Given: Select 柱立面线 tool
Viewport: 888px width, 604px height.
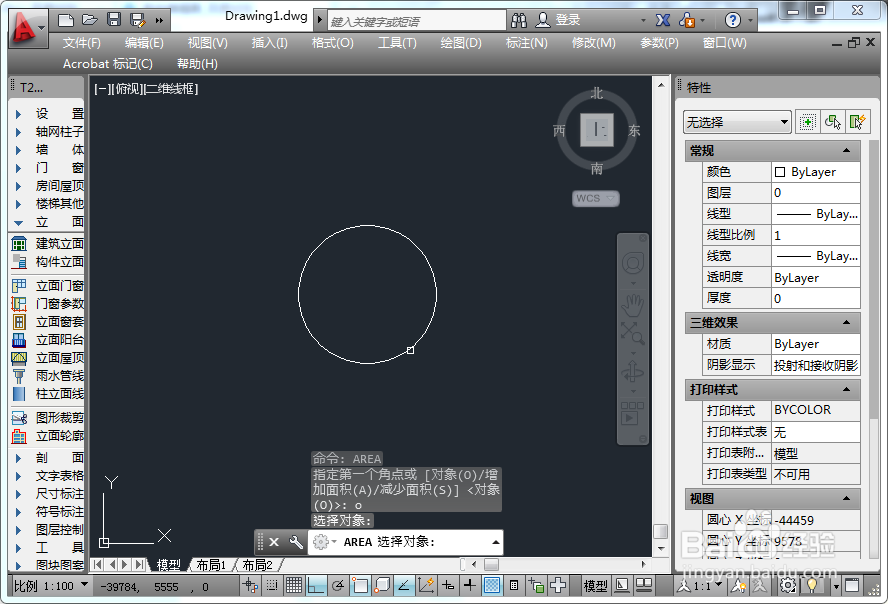Looking at the screenshot, I should pos(47,393).
